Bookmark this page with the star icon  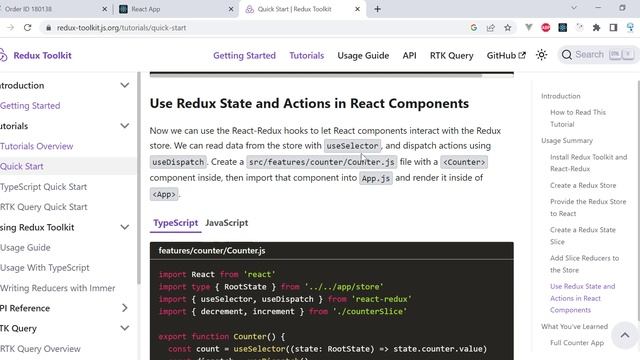[x=508, y=28]
